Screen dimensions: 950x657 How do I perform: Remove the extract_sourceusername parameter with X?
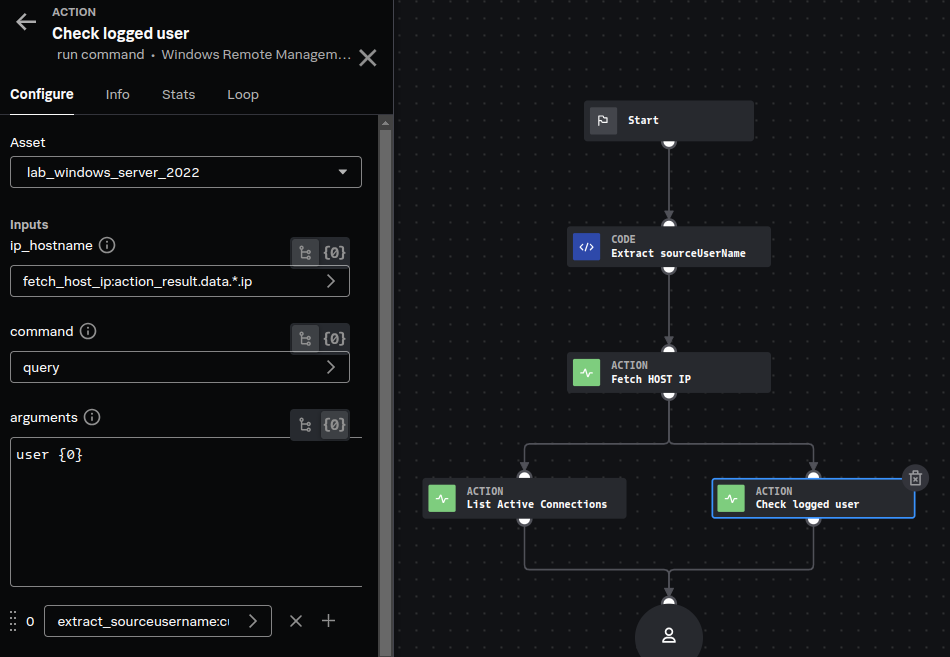pos(296,621)
